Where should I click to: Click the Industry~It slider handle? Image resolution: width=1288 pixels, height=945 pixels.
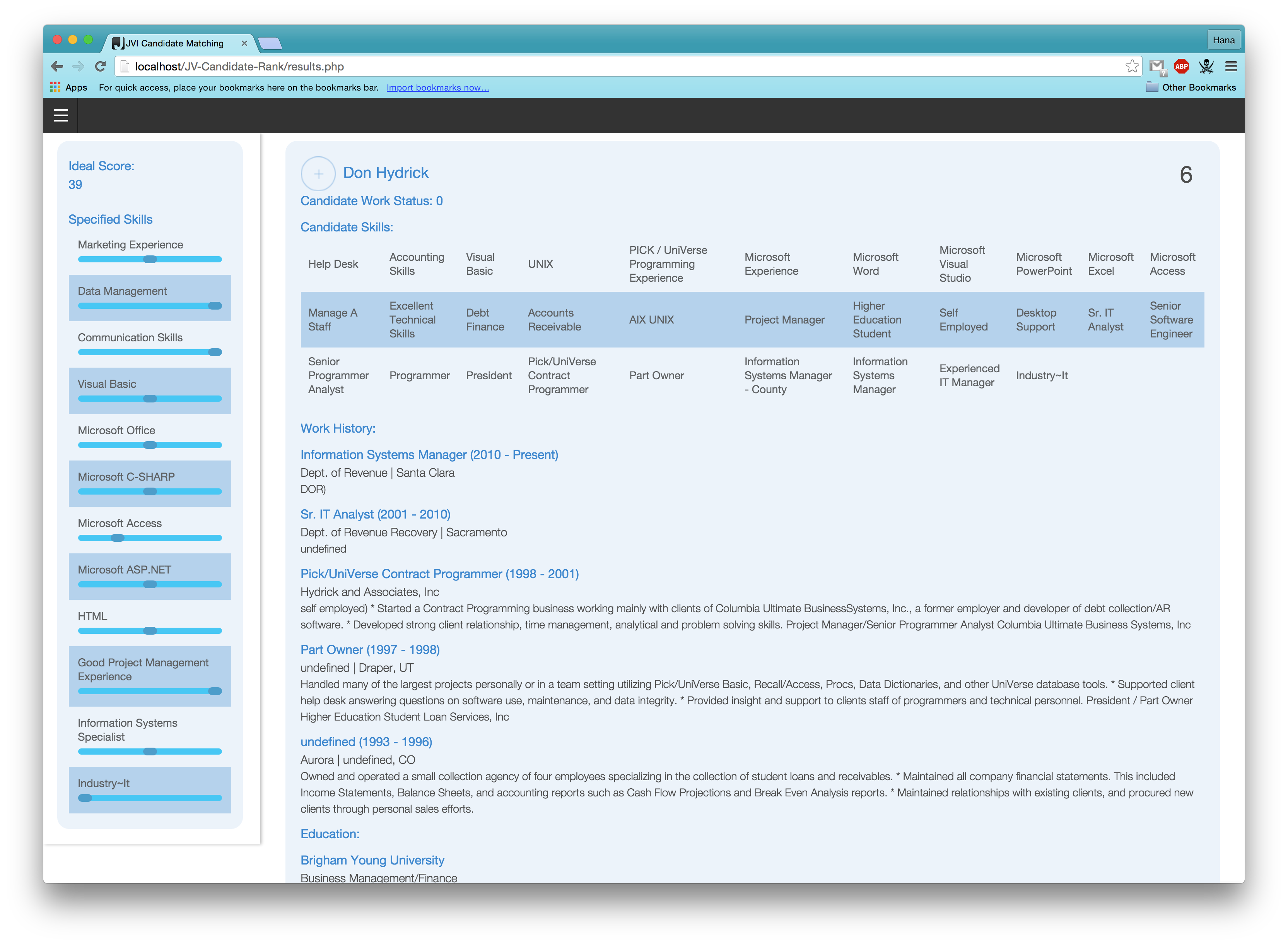[85, 798]
